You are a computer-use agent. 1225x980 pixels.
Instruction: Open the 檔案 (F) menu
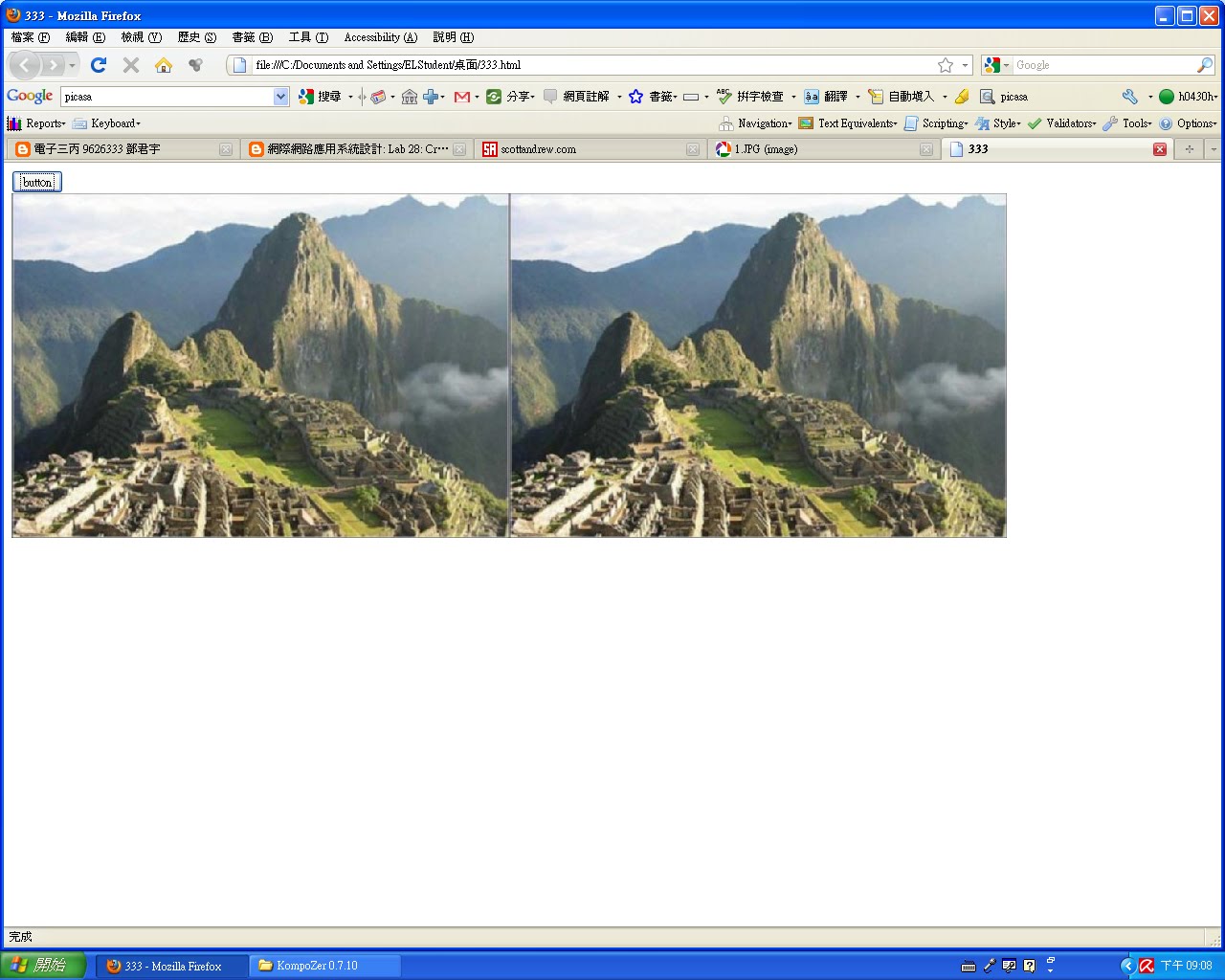[31, 37]
